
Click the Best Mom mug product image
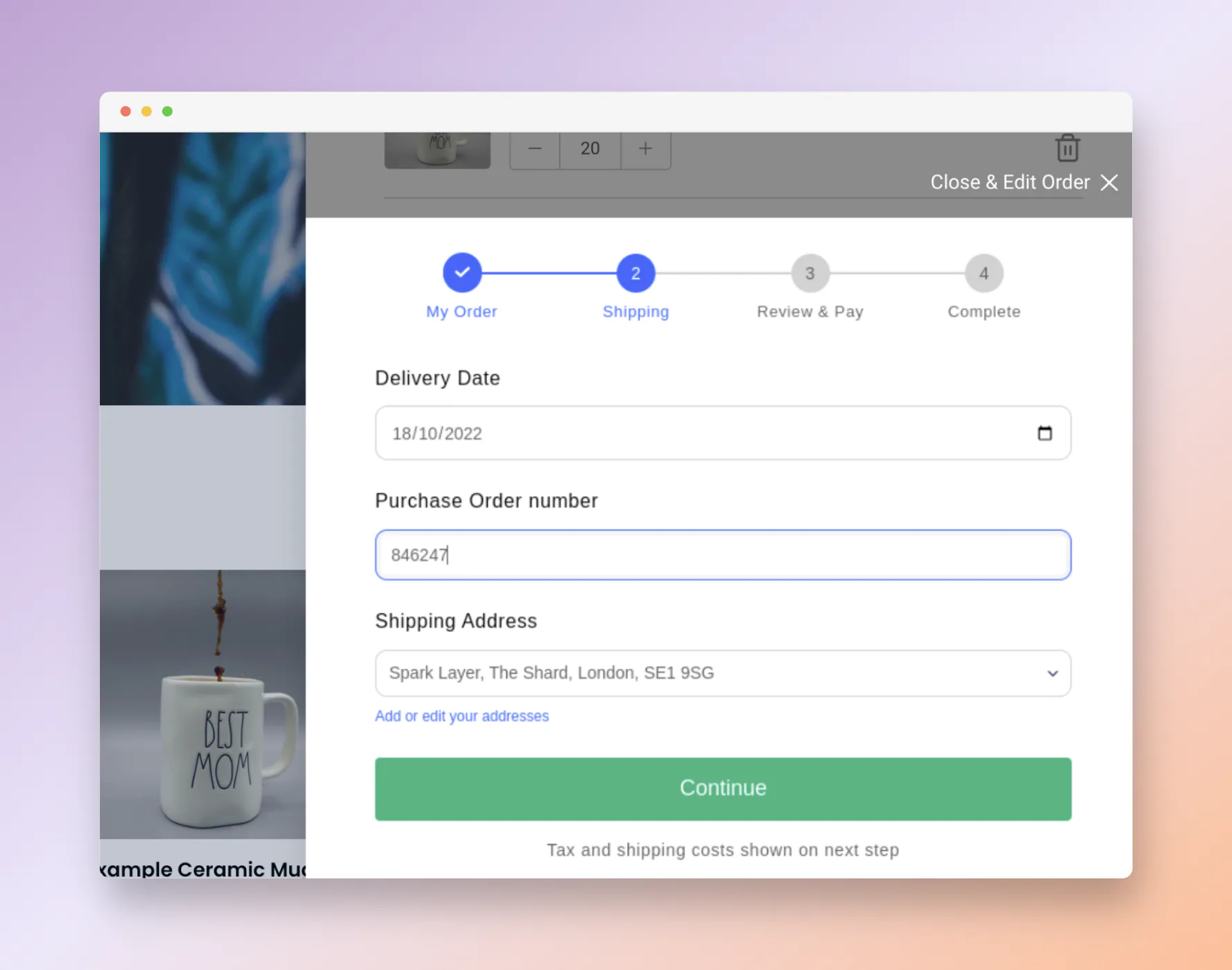pyautogui.click(x=203, y=704)
